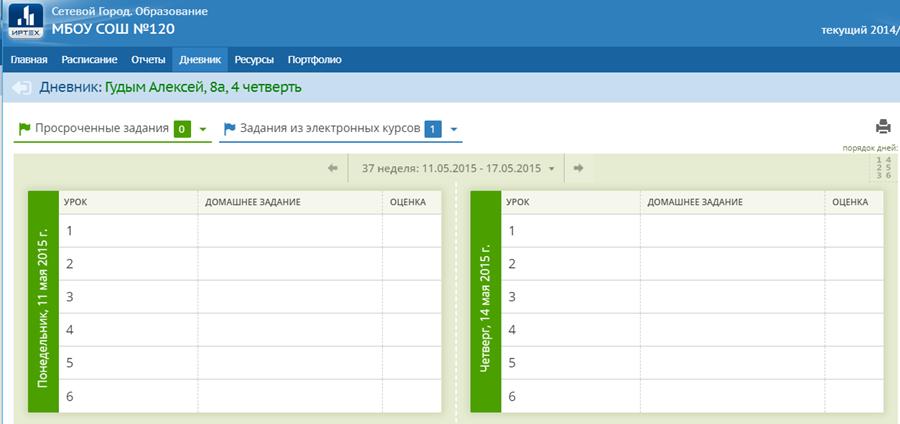The width and height of the screenshot is (900, 424).
Task: Click the green flag for overdue tasks
Action: tap(24, 129)
